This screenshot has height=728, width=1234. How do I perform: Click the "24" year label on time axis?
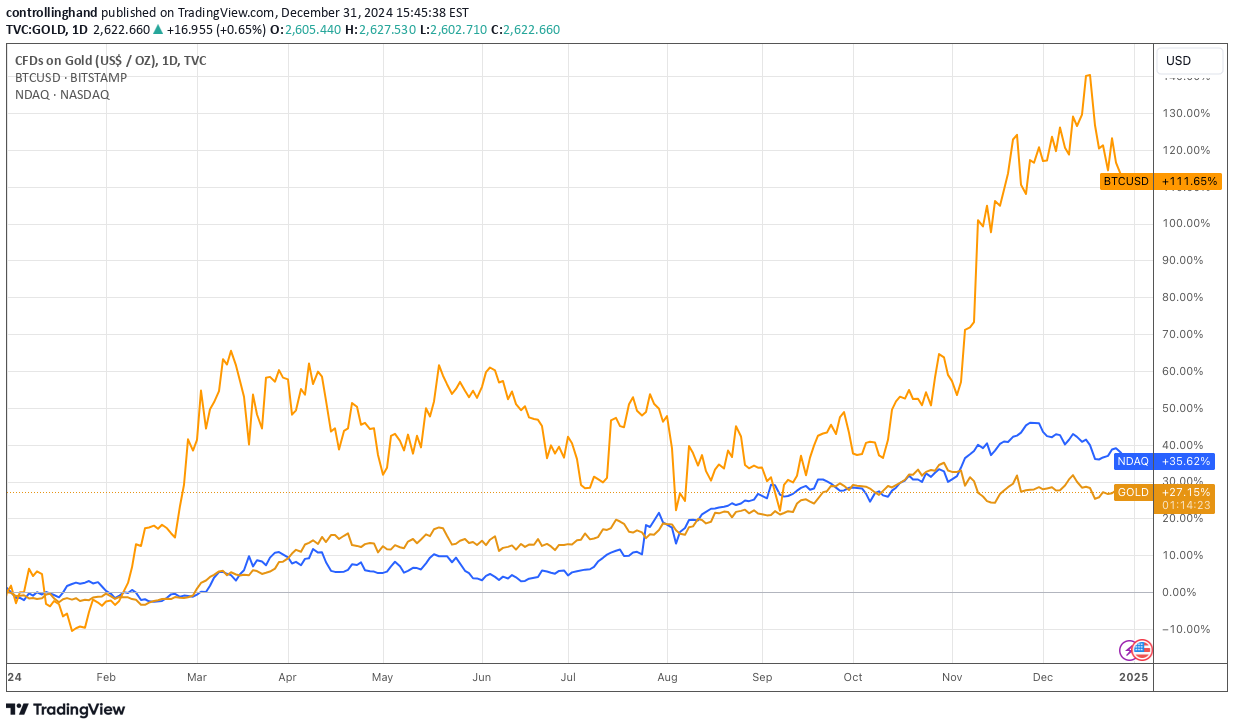coord(13,677)
